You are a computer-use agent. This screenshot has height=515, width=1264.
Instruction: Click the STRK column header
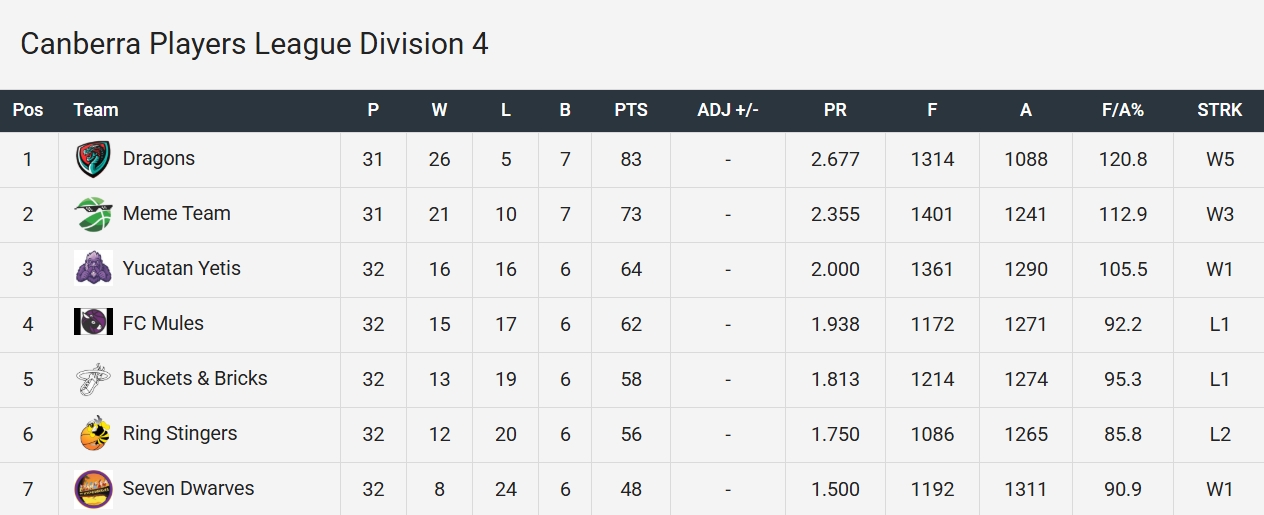click(1219, 110)
